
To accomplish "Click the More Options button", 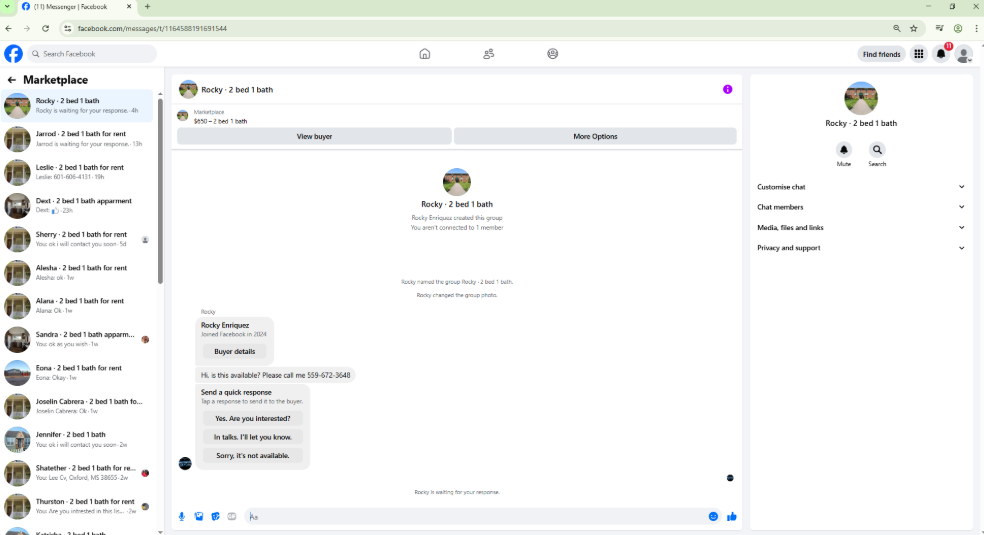I will click(x=595, y=136).
